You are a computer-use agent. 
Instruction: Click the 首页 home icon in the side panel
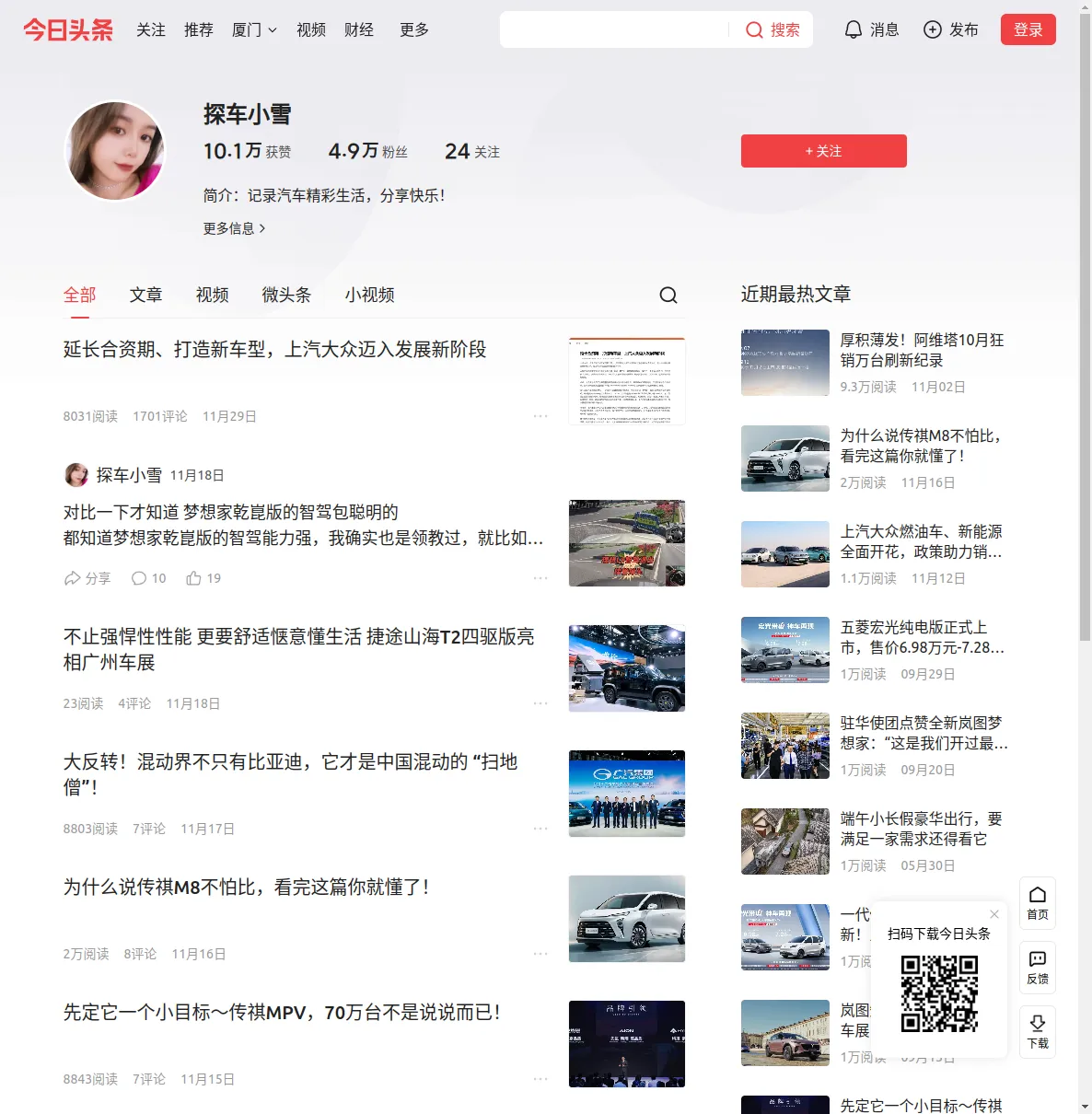click(1038, 903)
